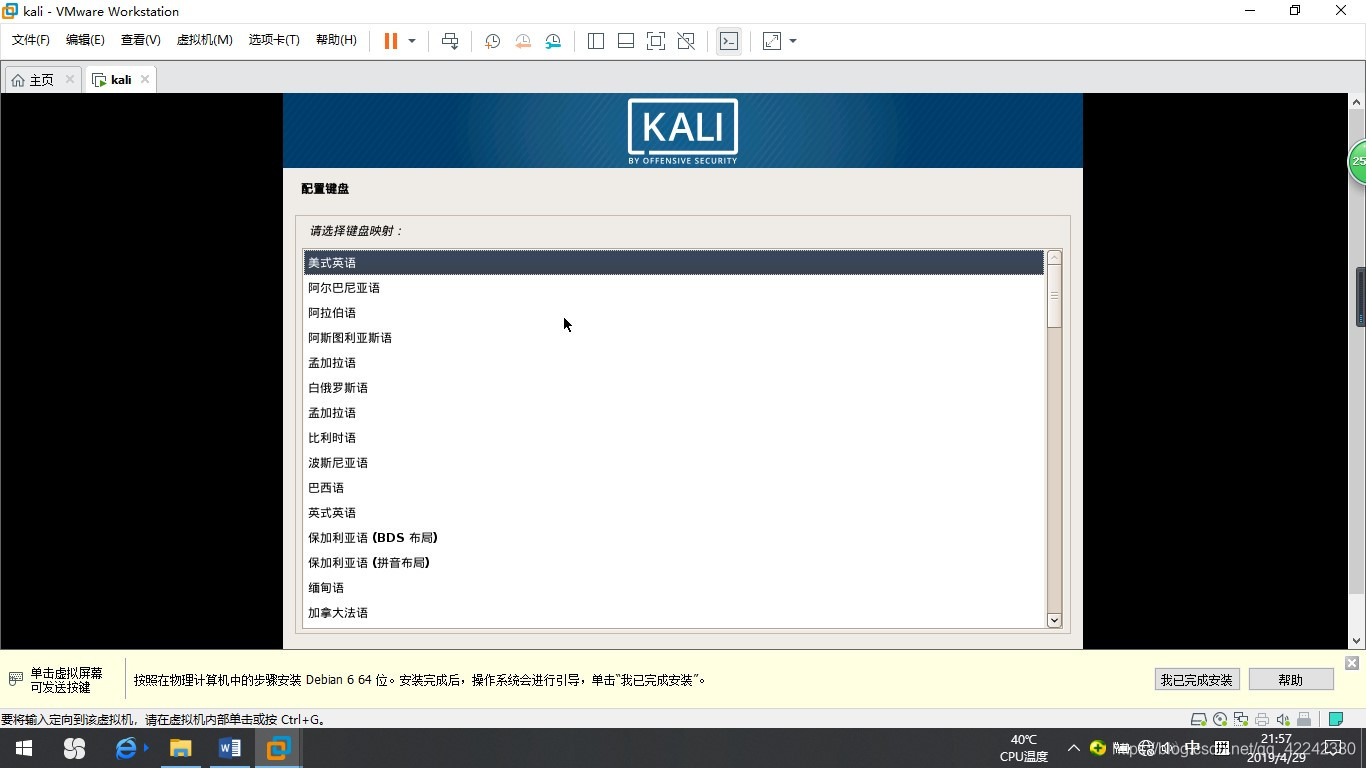Open the 编辑(E) menu
The height and width of the screenshot is (768, 1366).
(85, 40)
